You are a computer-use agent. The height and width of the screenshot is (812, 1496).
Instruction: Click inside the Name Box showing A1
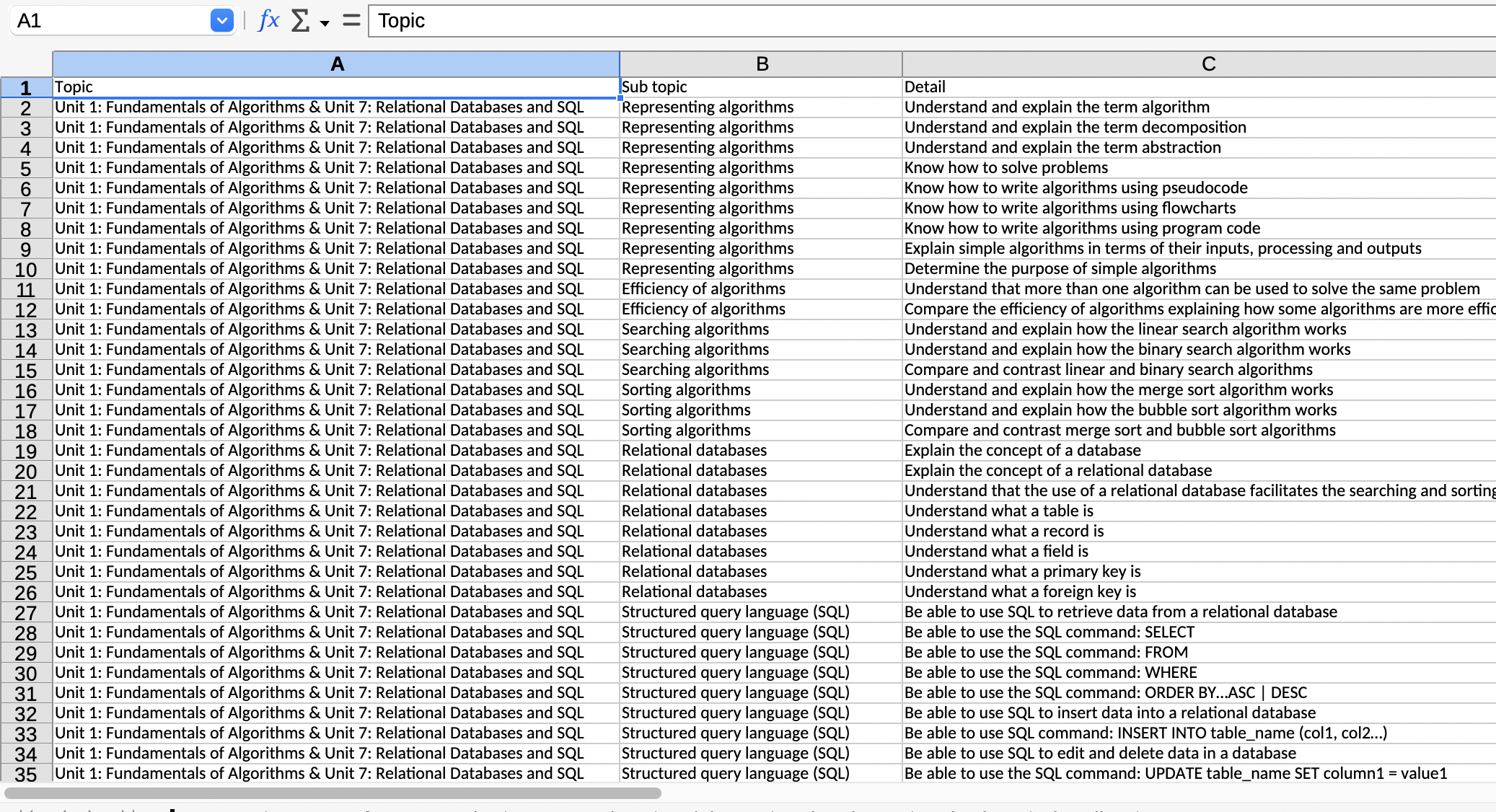[x=108, y=21]
